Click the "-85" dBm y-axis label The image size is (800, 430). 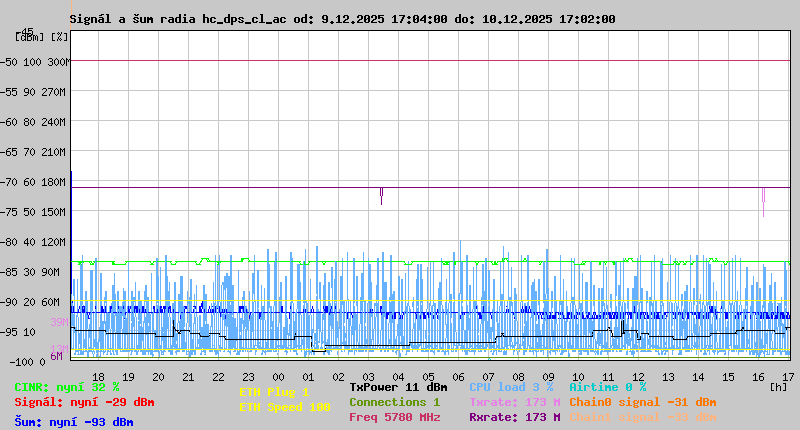[x=9, y=272]
